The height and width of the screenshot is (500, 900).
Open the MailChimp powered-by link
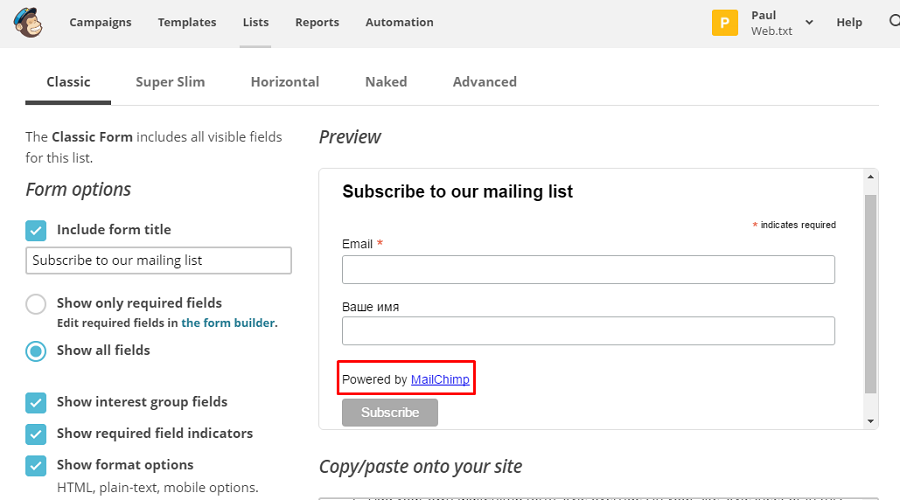440,379
